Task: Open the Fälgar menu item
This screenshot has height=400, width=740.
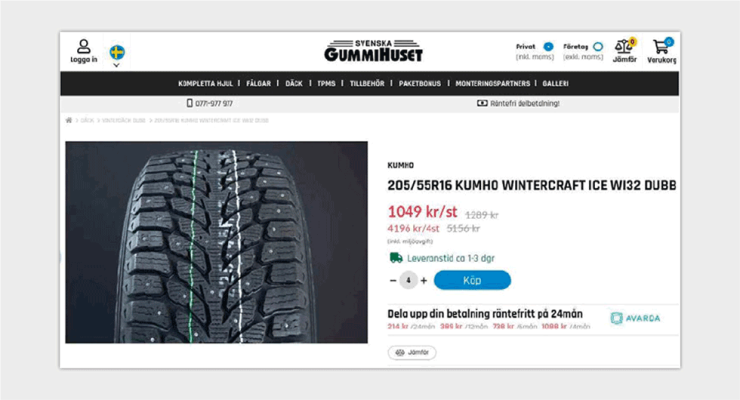Action: (259, 83)
